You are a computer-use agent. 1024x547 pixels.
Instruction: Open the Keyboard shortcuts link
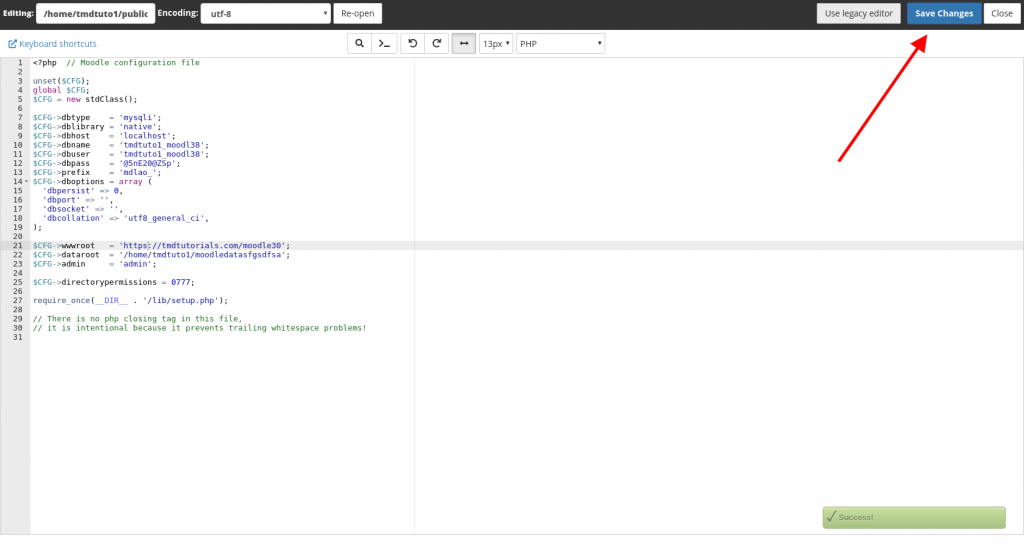point(58,44)
